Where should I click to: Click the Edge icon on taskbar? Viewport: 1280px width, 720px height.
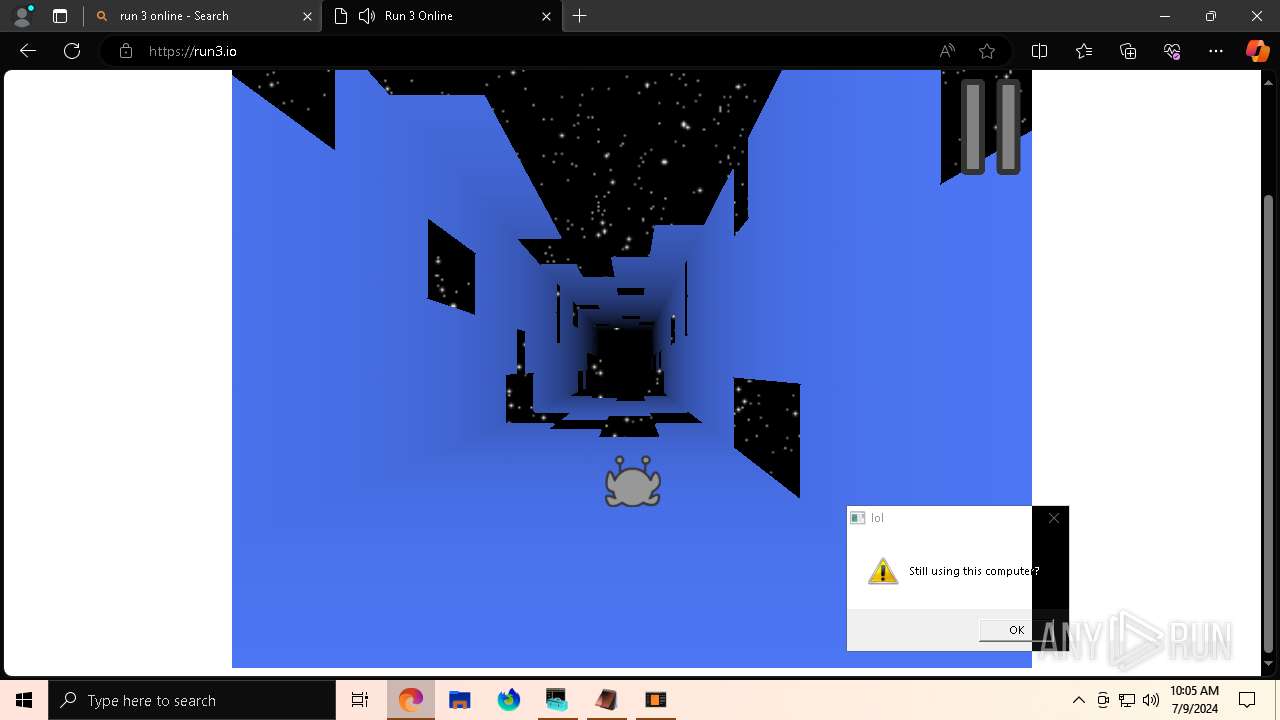coord(411,700)
